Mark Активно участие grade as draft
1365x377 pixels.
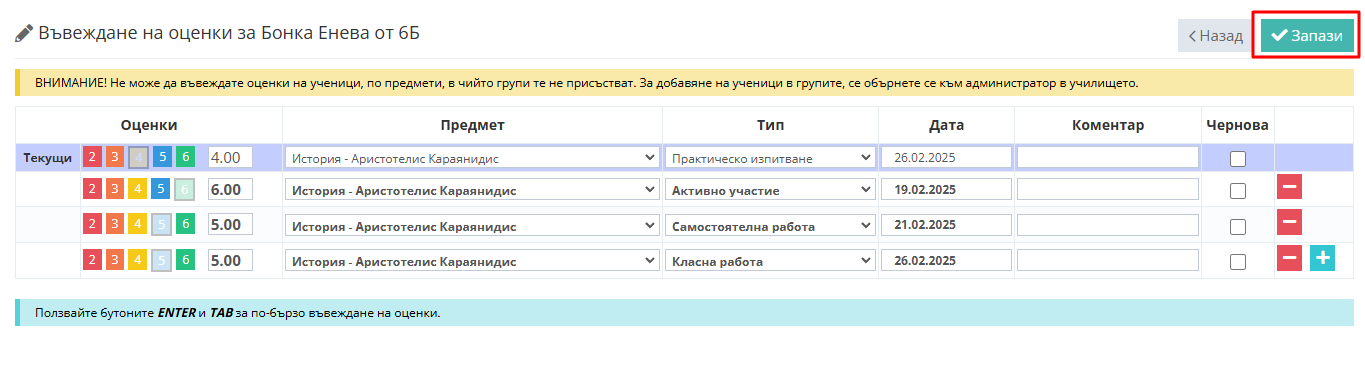tap(1238, 191)
